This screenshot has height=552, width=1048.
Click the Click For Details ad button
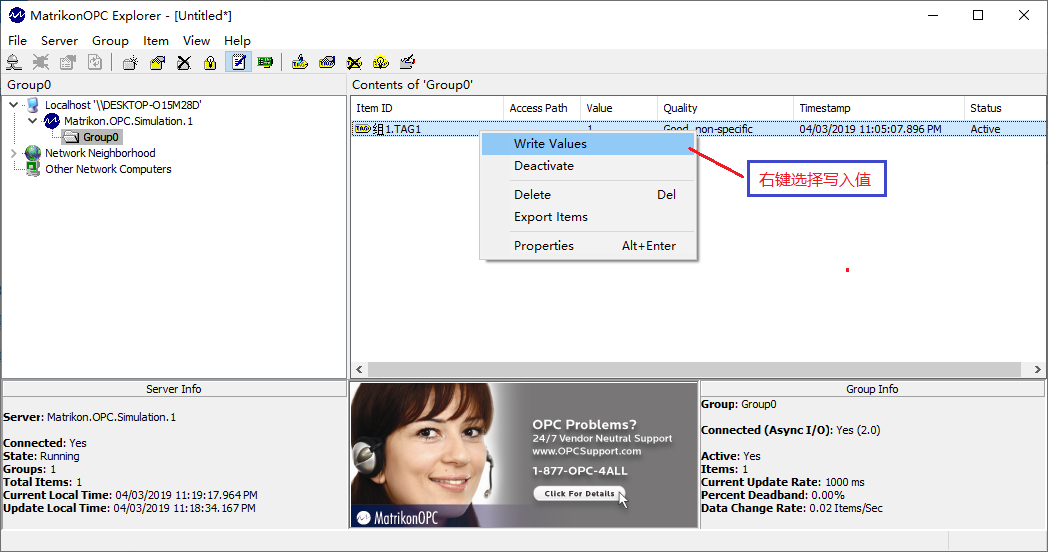(579, 493)
